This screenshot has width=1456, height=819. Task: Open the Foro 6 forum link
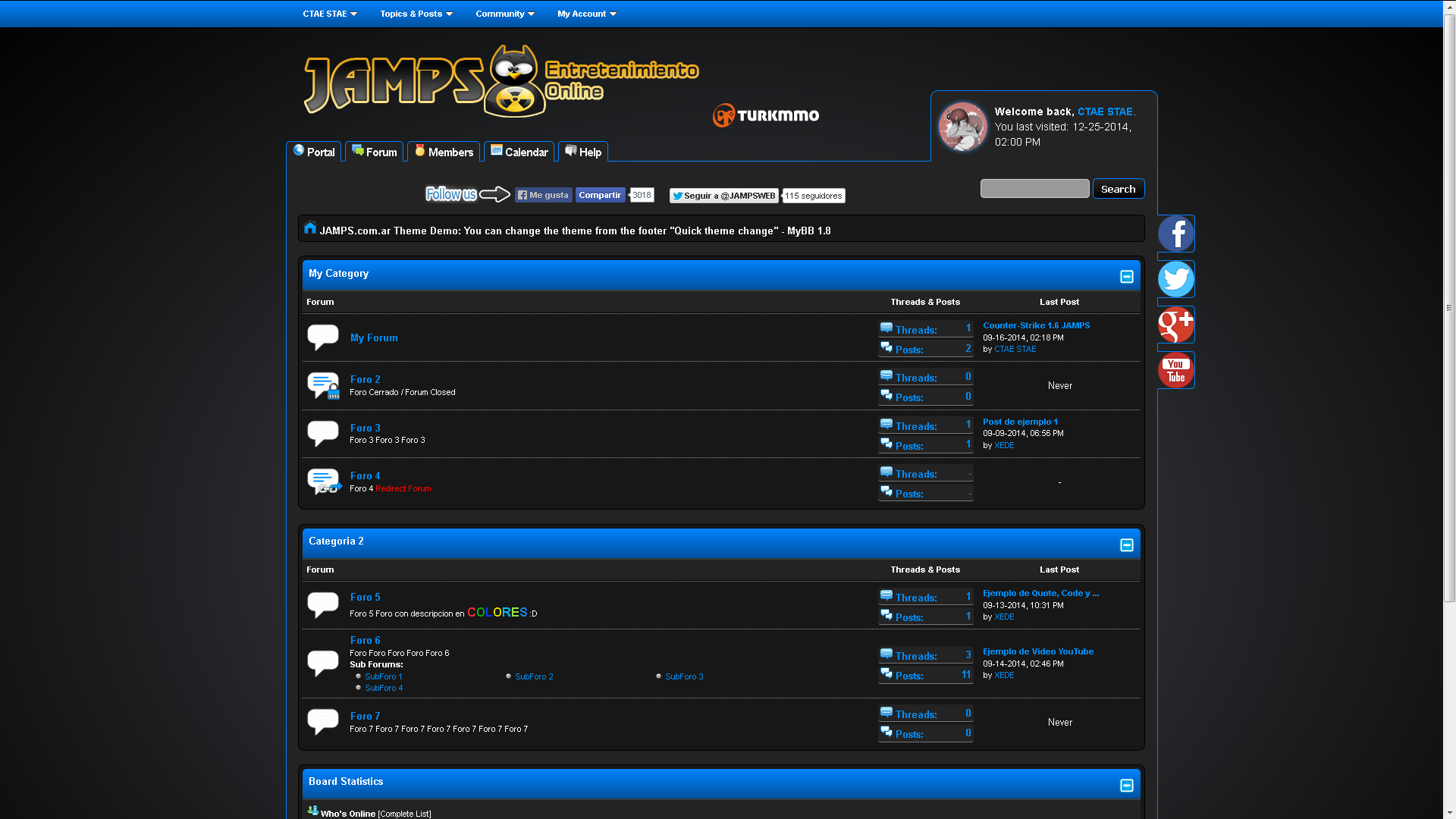point(366,640)
